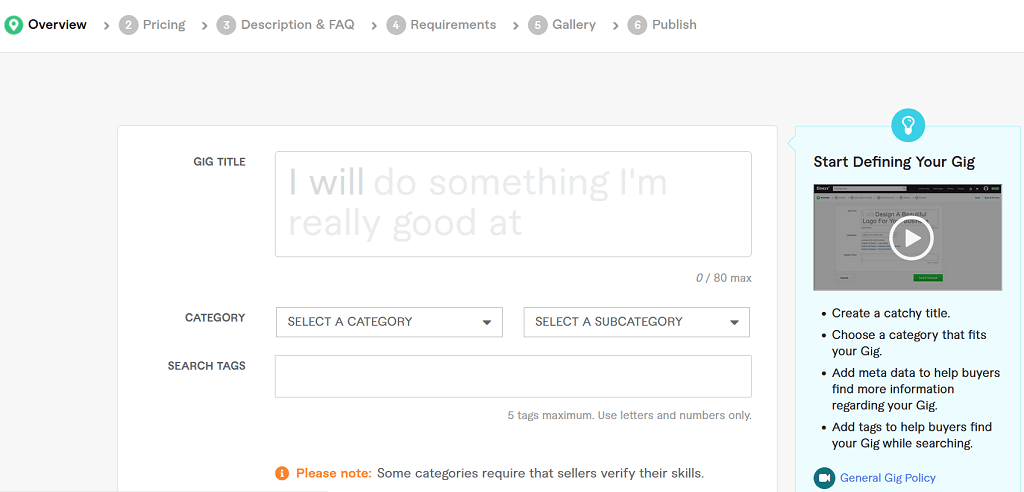Screen dimensions: 1024x492
Task: Click the step 3 number circle icon
Action: tap(226, 25)
